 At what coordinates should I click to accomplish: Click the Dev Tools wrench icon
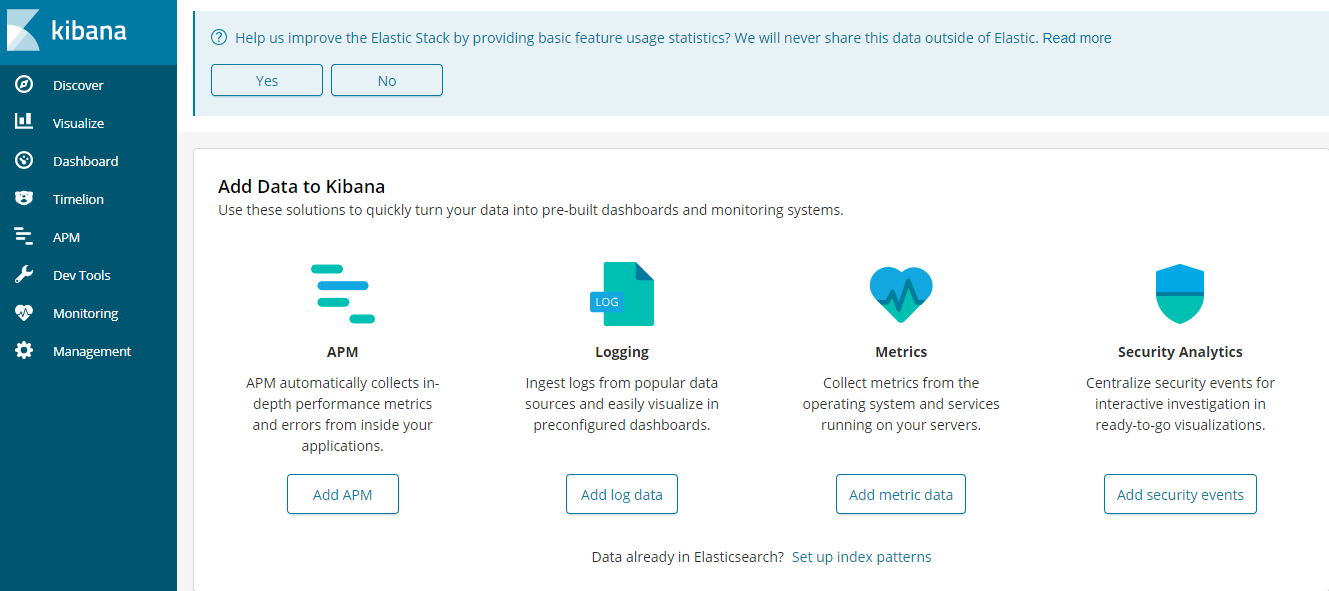[24, 275]
